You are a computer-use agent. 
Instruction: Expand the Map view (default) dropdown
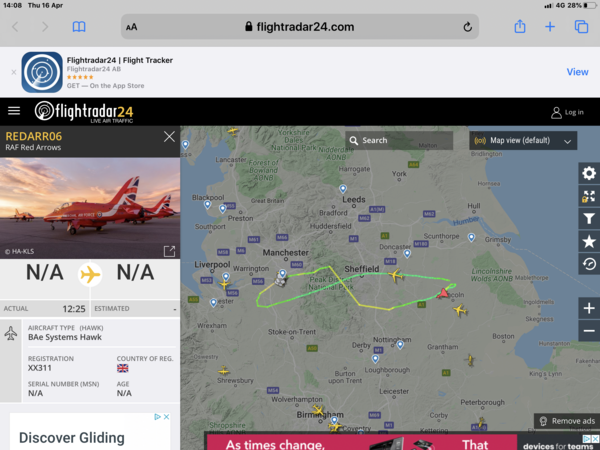point(523,140)
